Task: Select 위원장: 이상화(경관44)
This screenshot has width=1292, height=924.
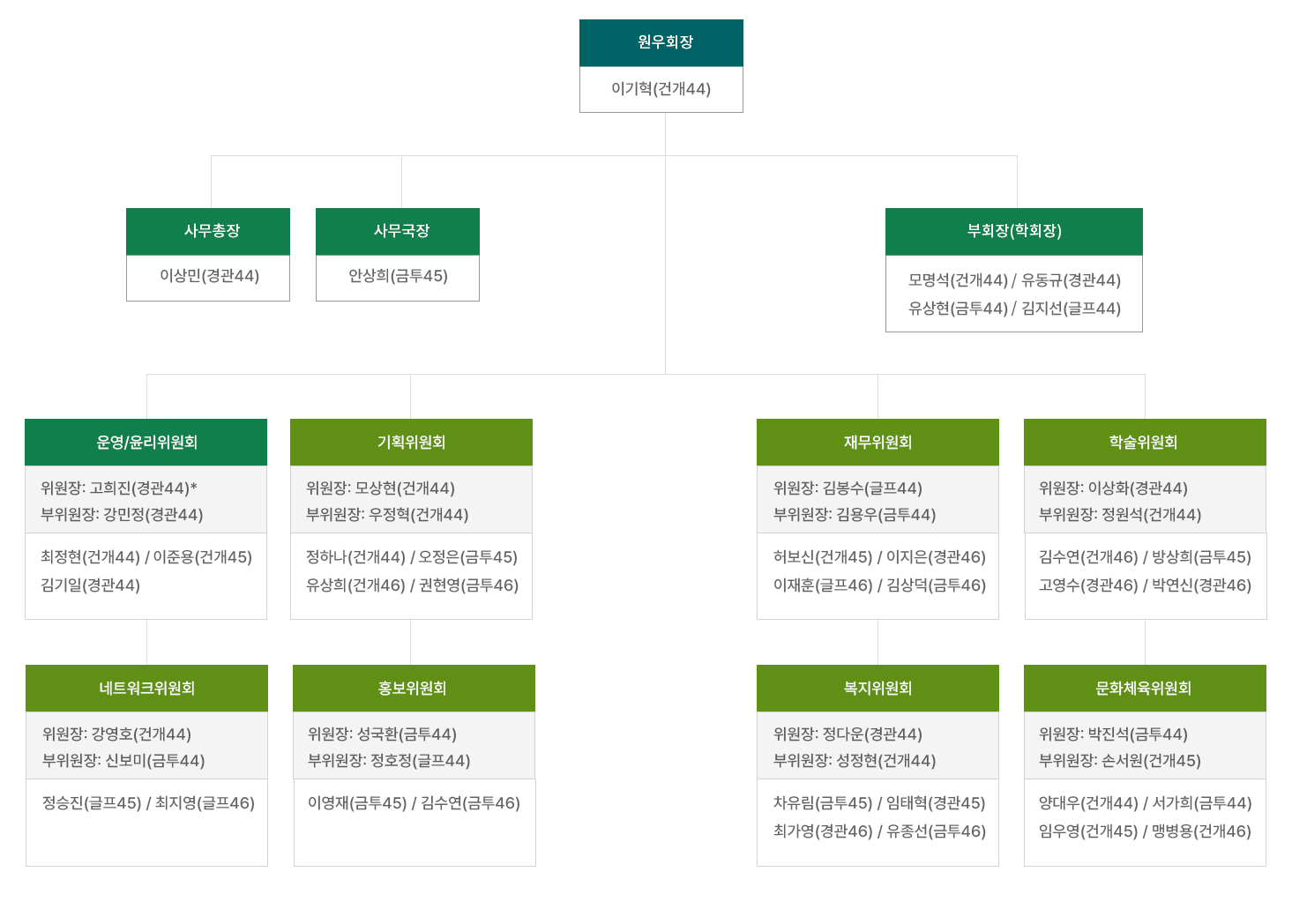Action: tap(1113, 488)
